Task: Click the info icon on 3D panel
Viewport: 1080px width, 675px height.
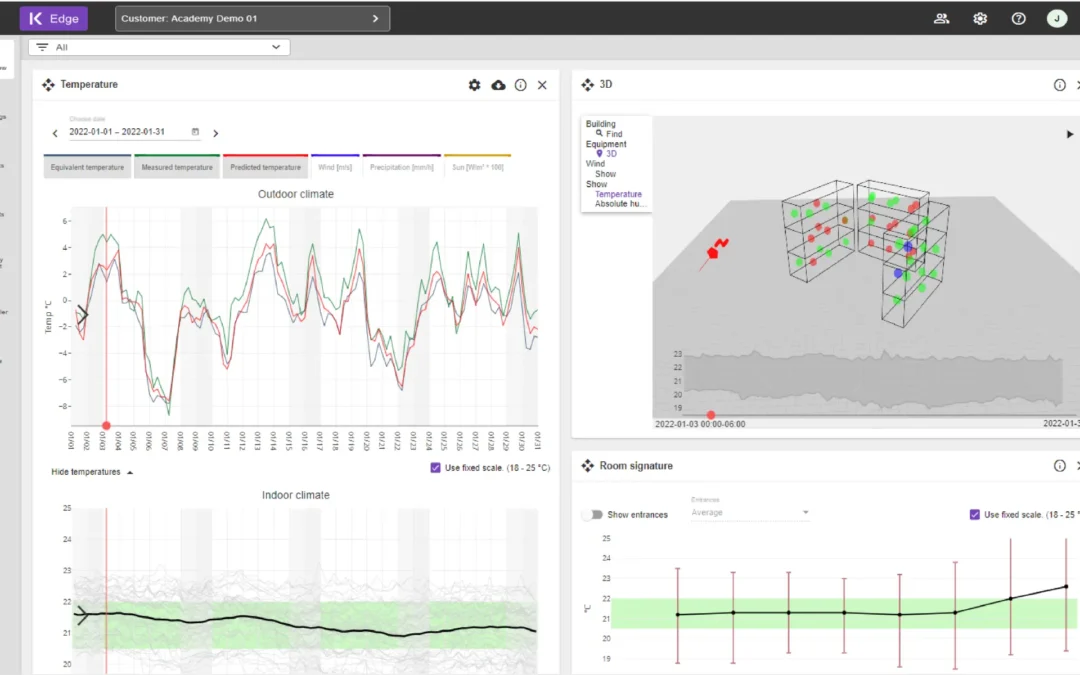Action: coord(1059,85)
